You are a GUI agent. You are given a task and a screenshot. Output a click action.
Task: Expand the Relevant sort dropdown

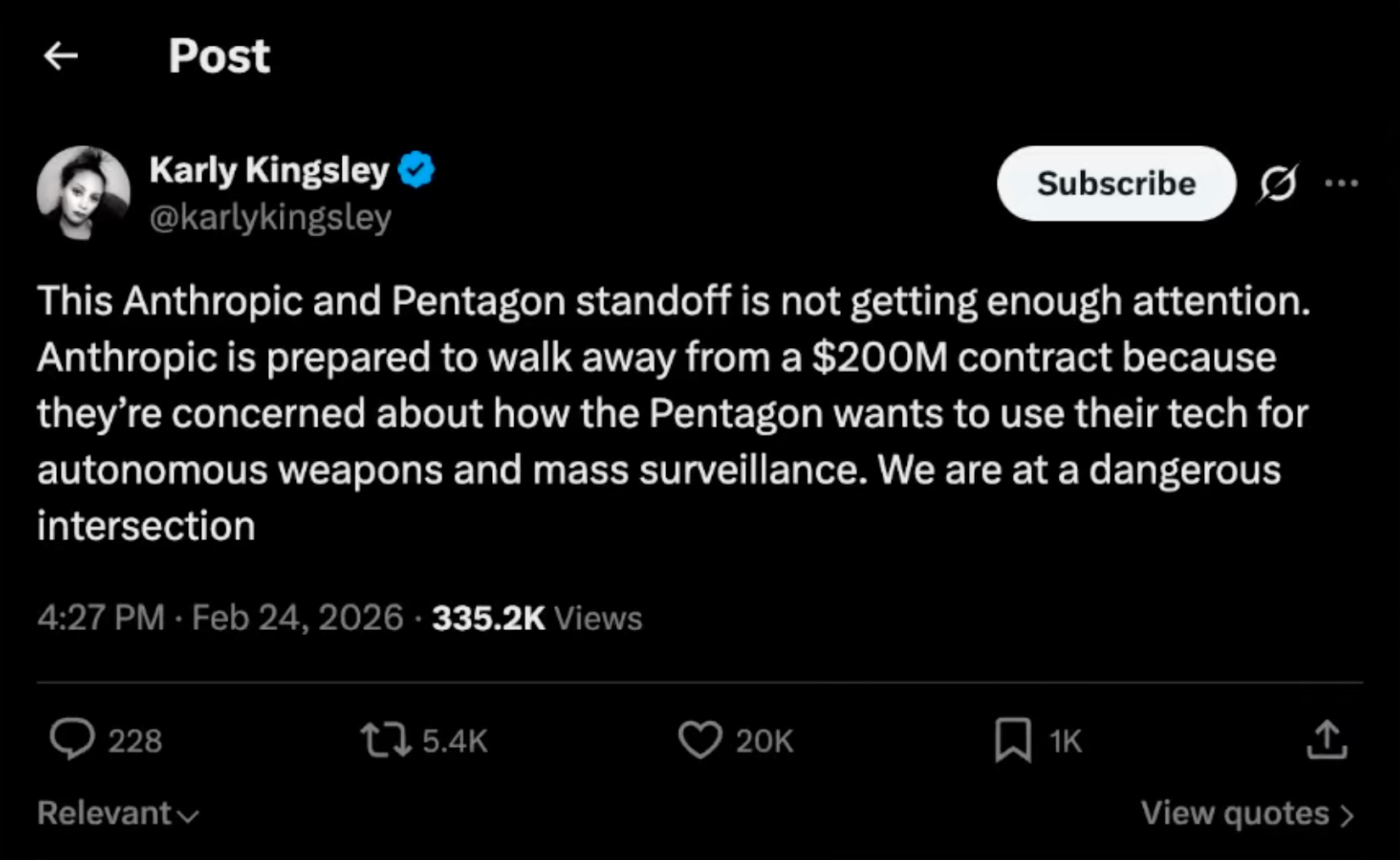coord(117,813)
